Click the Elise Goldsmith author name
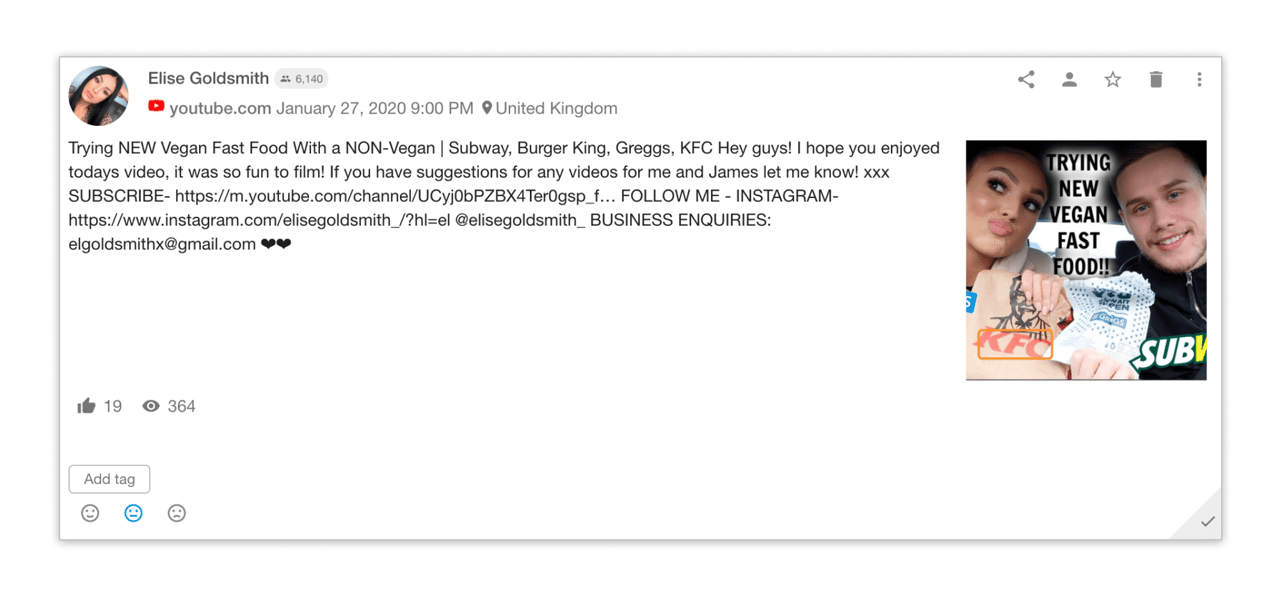This screenshot has height=602, width=1280. pos(208,78)
